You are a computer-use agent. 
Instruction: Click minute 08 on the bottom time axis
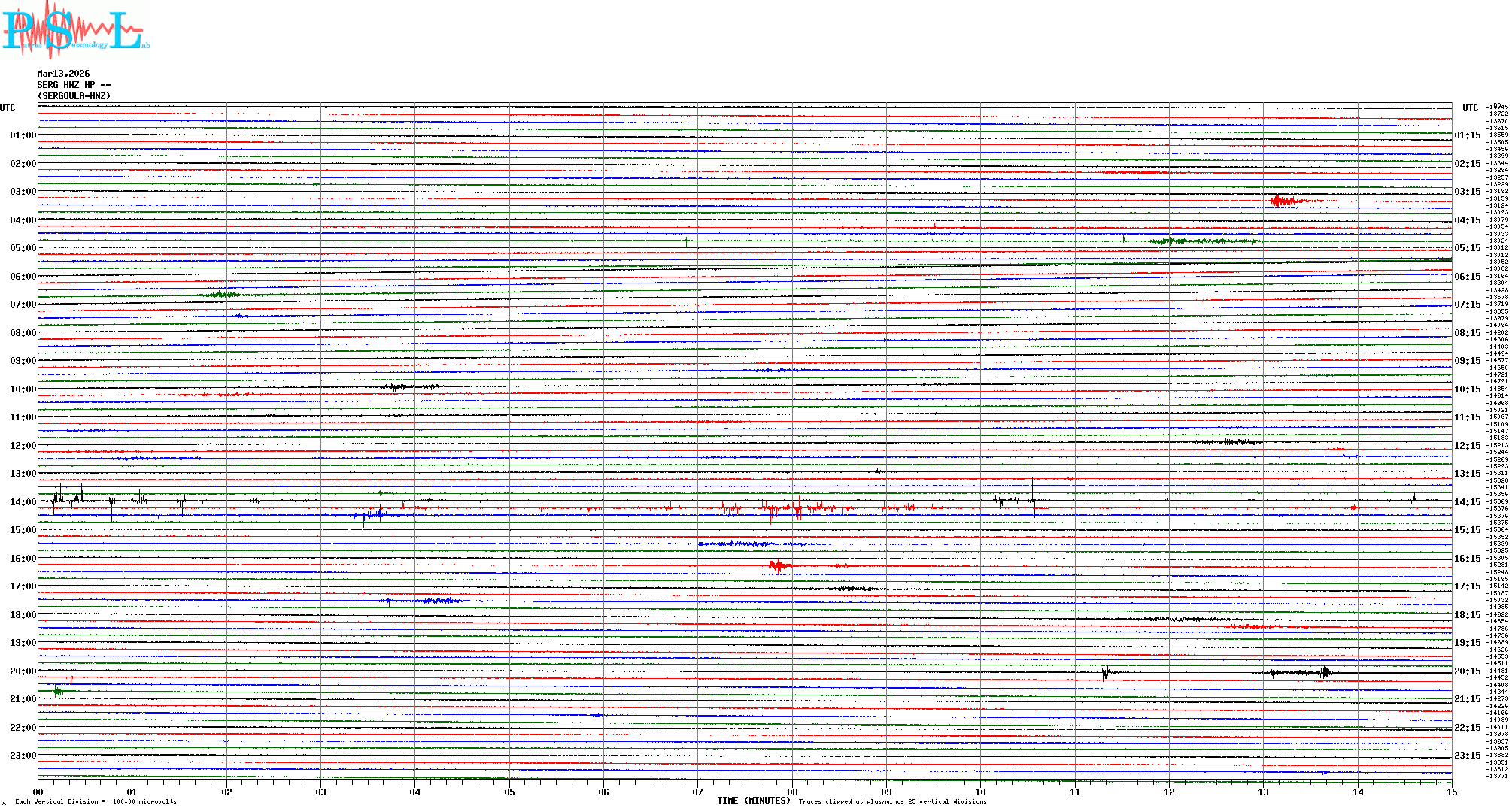pyautogui.click(x=792, y=792)
